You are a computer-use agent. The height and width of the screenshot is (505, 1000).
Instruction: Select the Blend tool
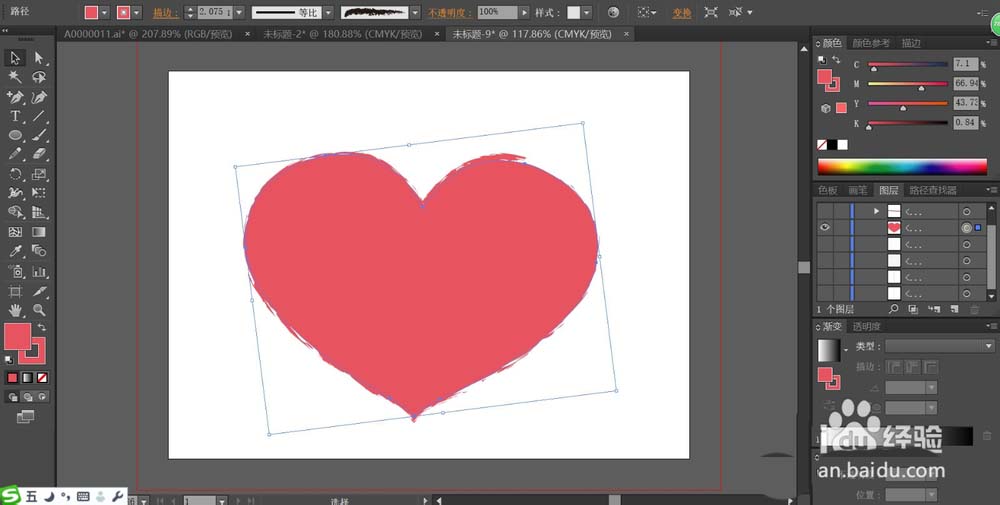pos(39,251)
